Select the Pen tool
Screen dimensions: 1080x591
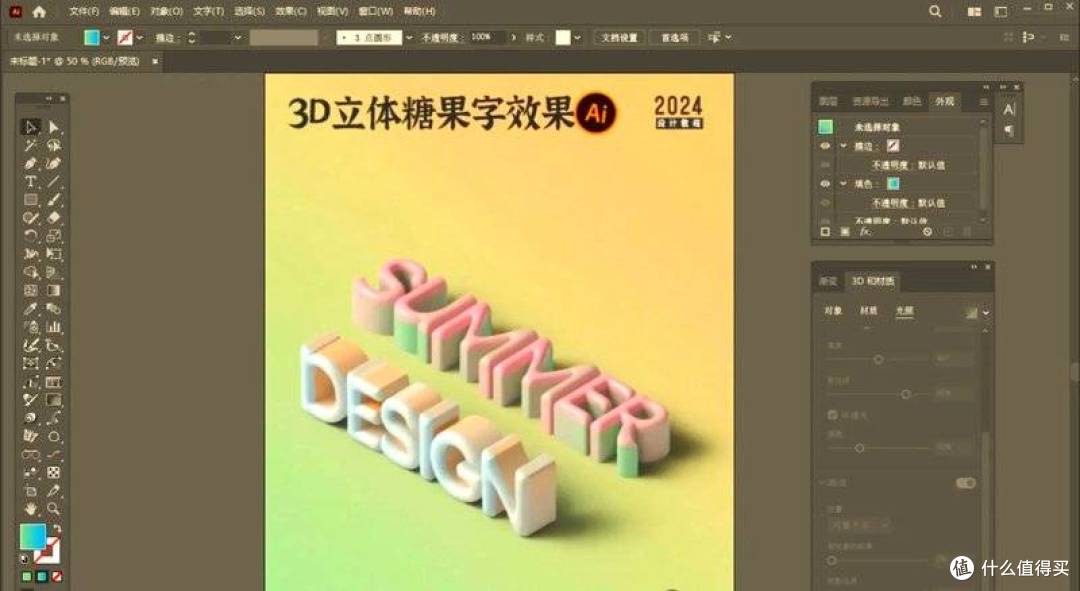[x=30, y=163]
